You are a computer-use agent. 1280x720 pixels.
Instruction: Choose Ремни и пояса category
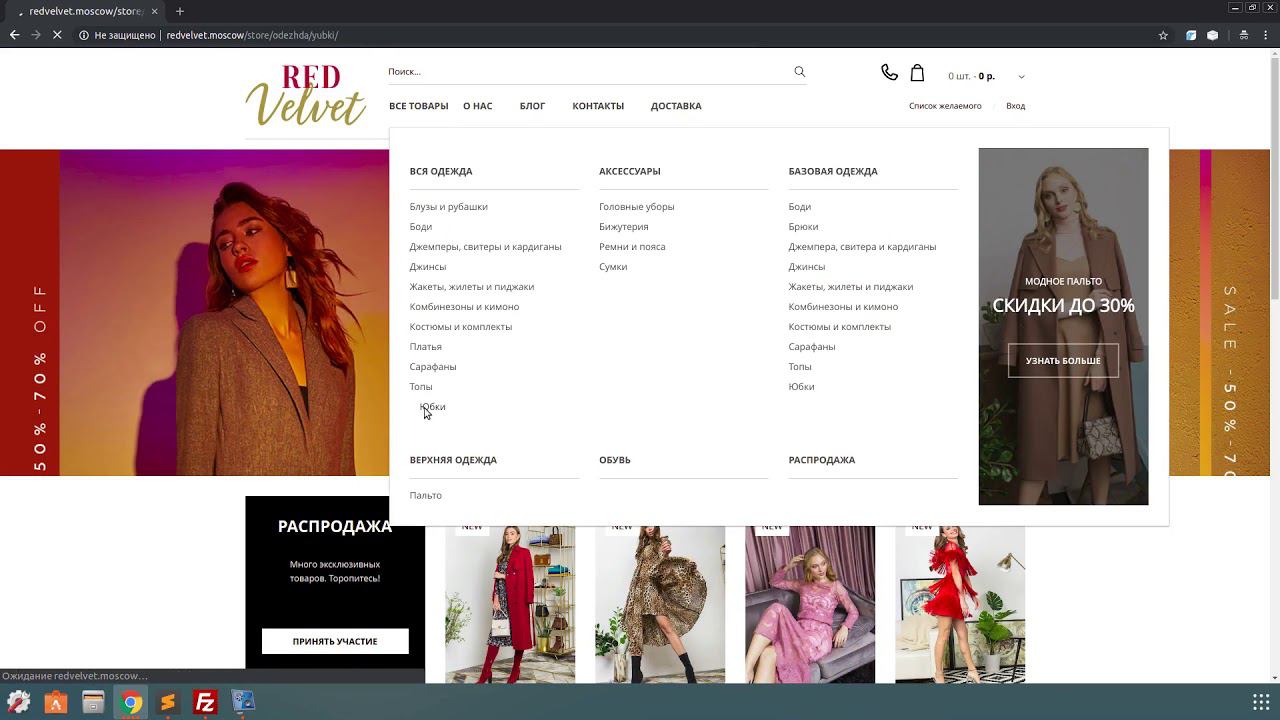(632, 246)
